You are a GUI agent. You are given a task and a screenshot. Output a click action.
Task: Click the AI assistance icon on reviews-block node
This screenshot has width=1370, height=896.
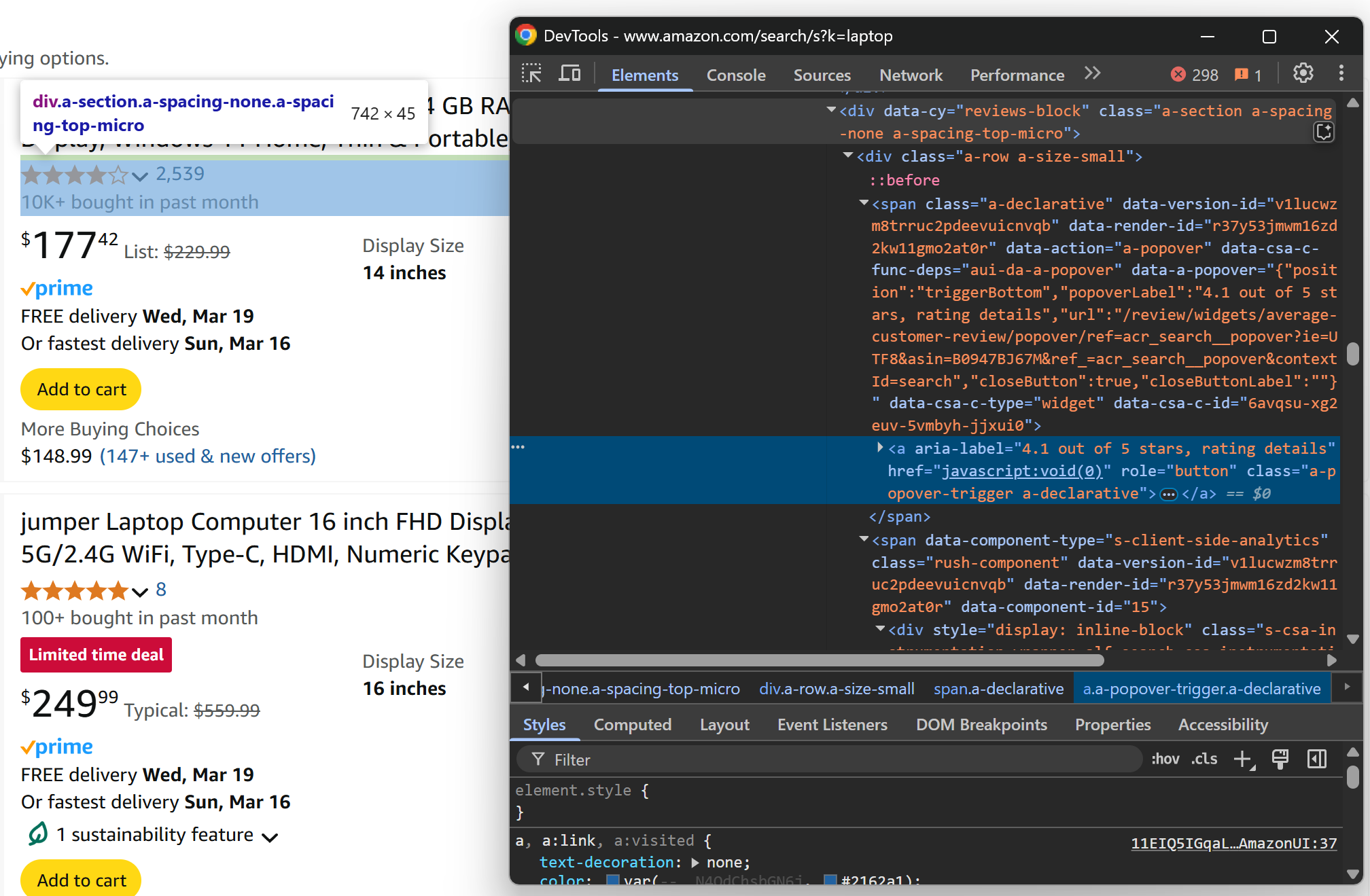coord(1324,132)
